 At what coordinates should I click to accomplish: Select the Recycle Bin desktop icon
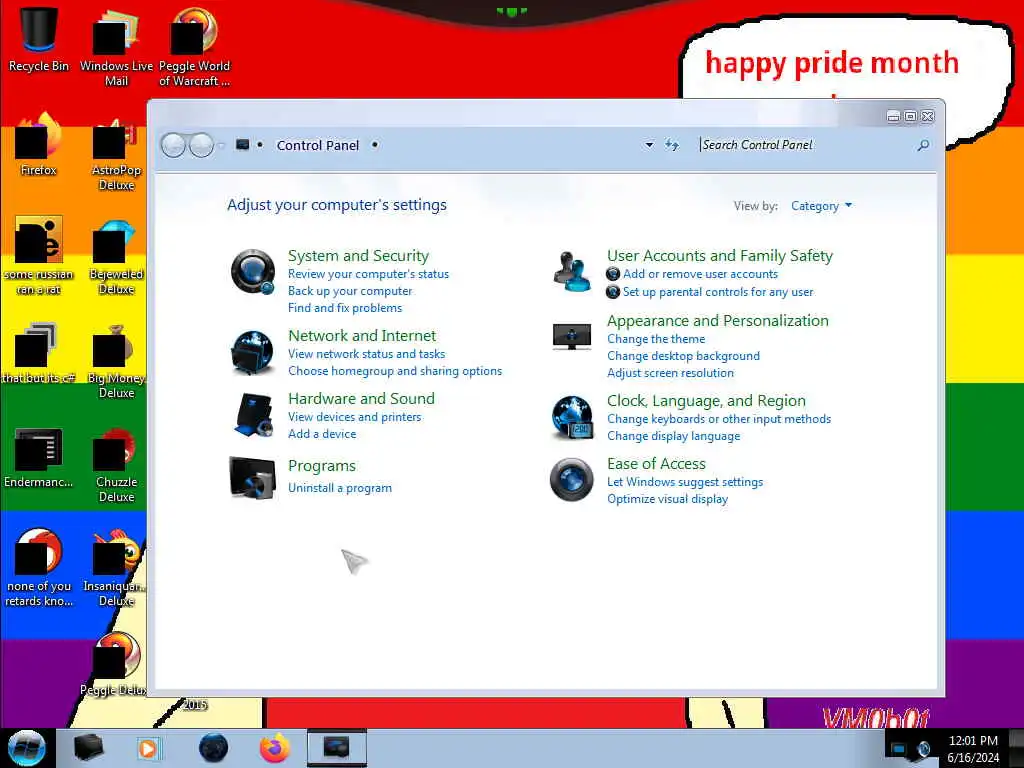(x=39, y=39)
